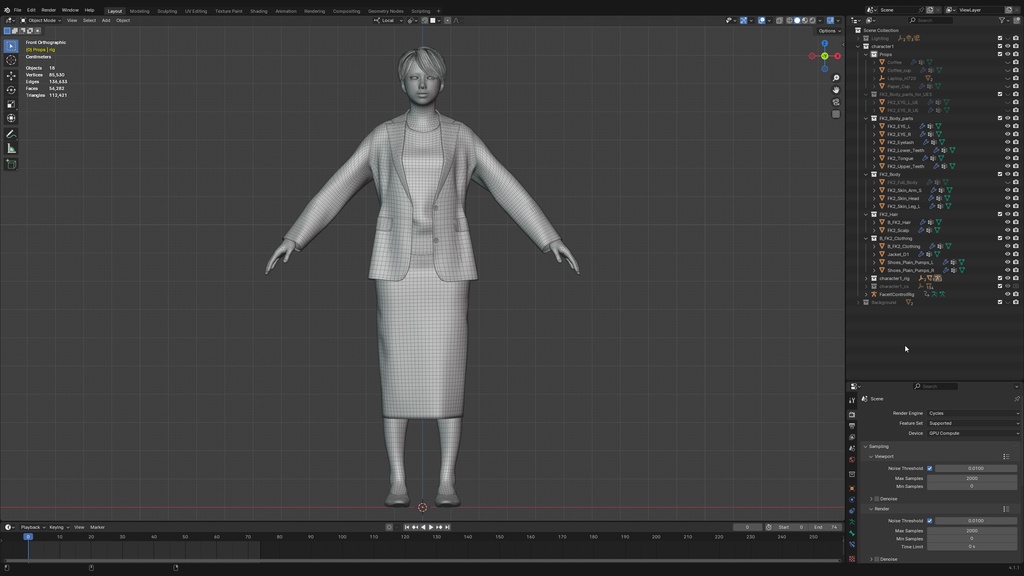The image size is (1024, 576).
Task: Click the Outliner search field
Action: [x=930, y=19]
